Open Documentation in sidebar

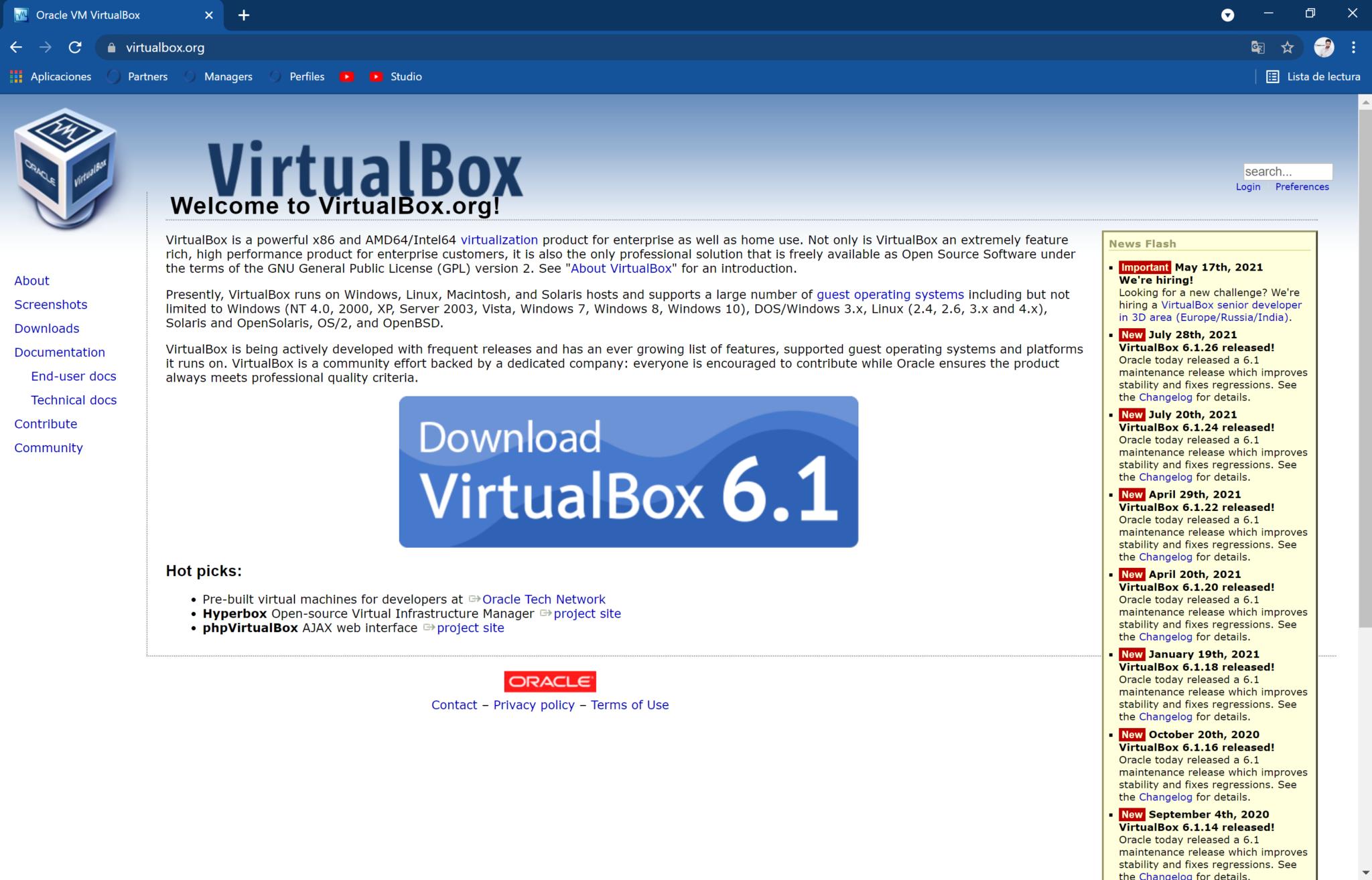[x=60, y=352]
